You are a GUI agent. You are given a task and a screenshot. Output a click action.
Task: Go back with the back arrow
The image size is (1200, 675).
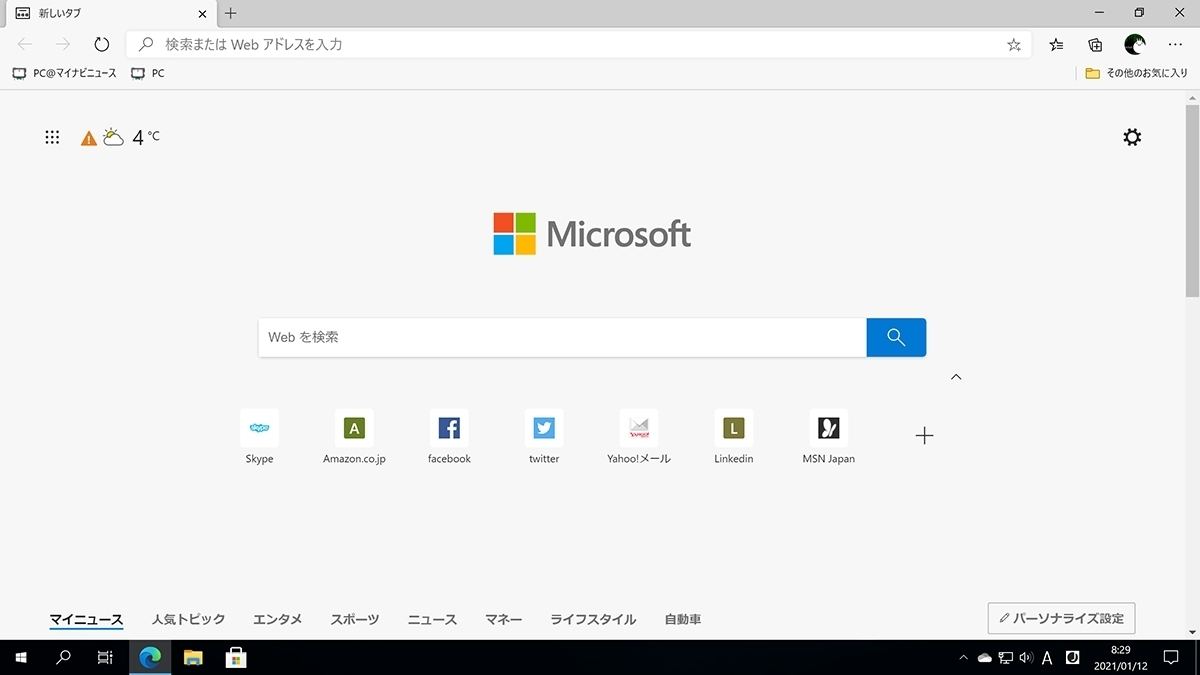tap(25, 44)
